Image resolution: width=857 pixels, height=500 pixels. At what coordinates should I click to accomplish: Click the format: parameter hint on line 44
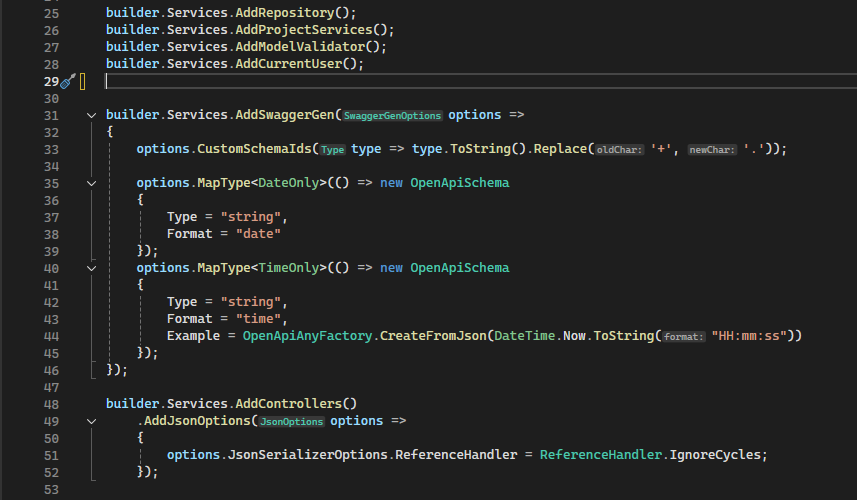(x=683, y=337)
